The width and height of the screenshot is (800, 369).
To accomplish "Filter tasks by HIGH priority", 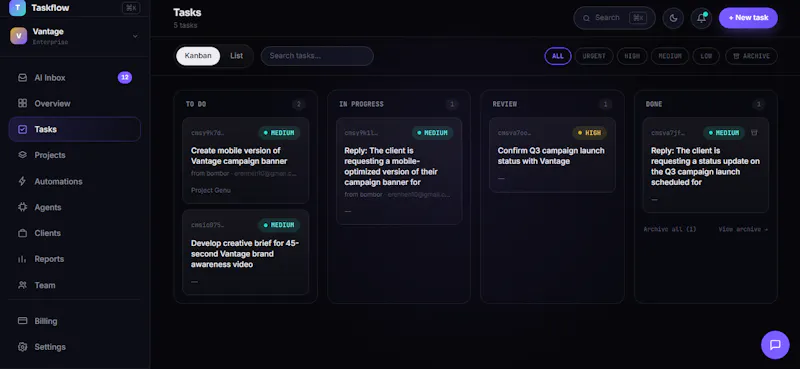I will click(632, 56).
